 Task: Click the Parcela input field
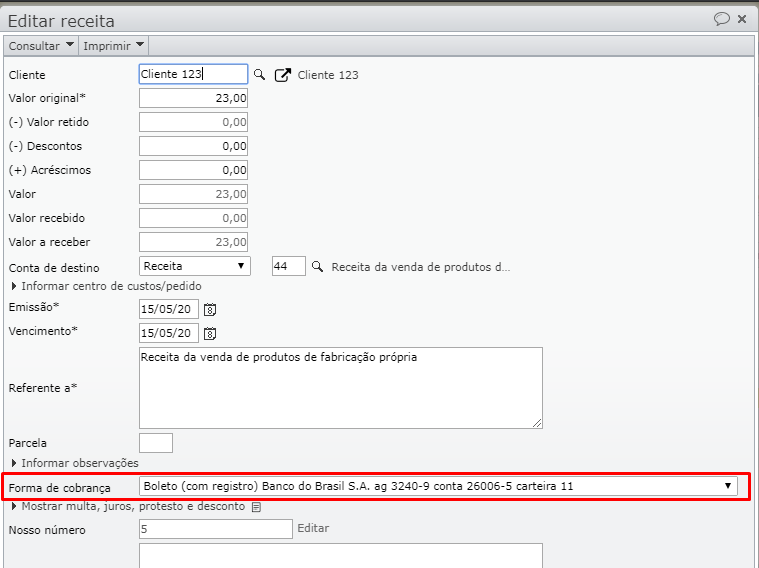pos(156,443)
